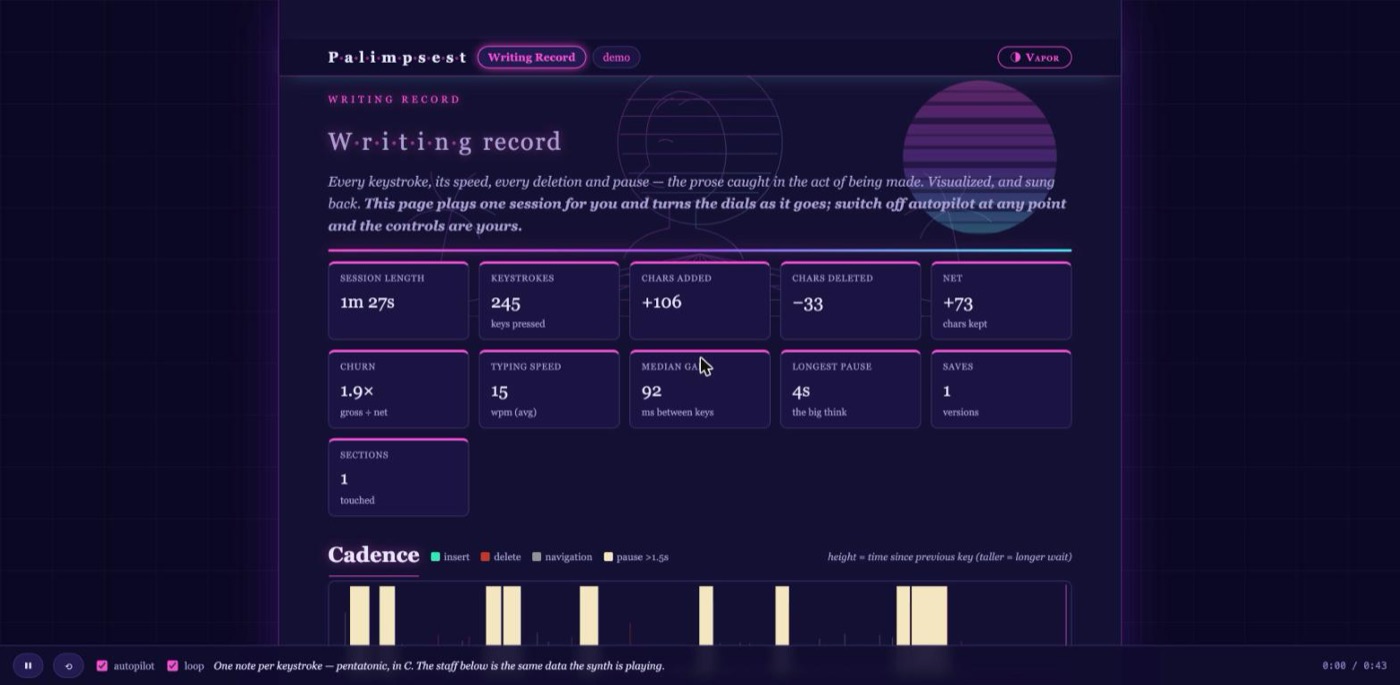1400x685 pixels.
Task: Disable the autopilot checkbox
Action: pos(102,666)
